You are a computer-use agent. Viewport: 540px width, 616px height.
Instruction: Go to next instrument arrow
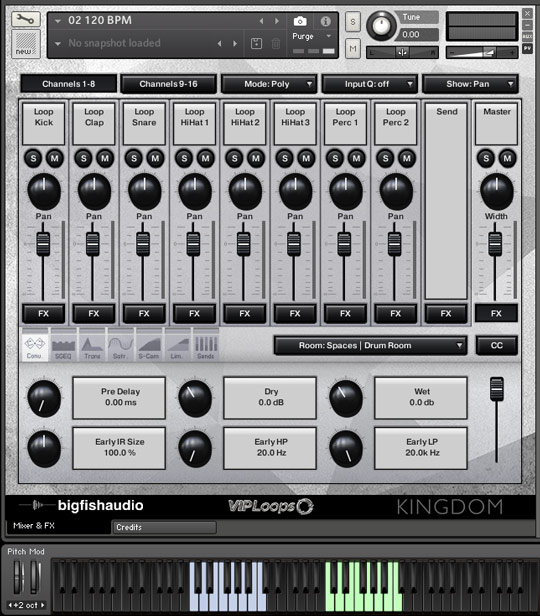[x=277, y=21]
